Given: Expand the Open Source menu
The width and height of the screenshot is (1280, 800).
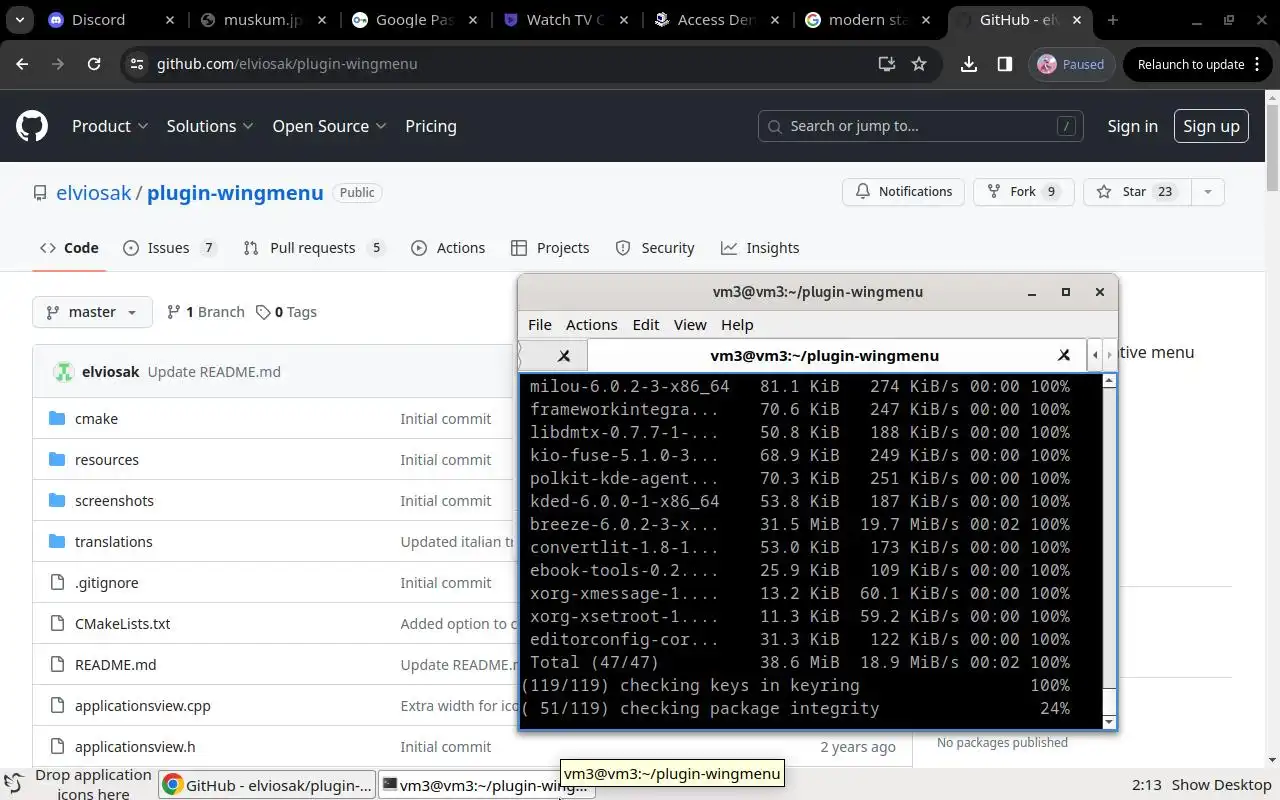Looking at the screenshot, I should [x=329, y=126].
